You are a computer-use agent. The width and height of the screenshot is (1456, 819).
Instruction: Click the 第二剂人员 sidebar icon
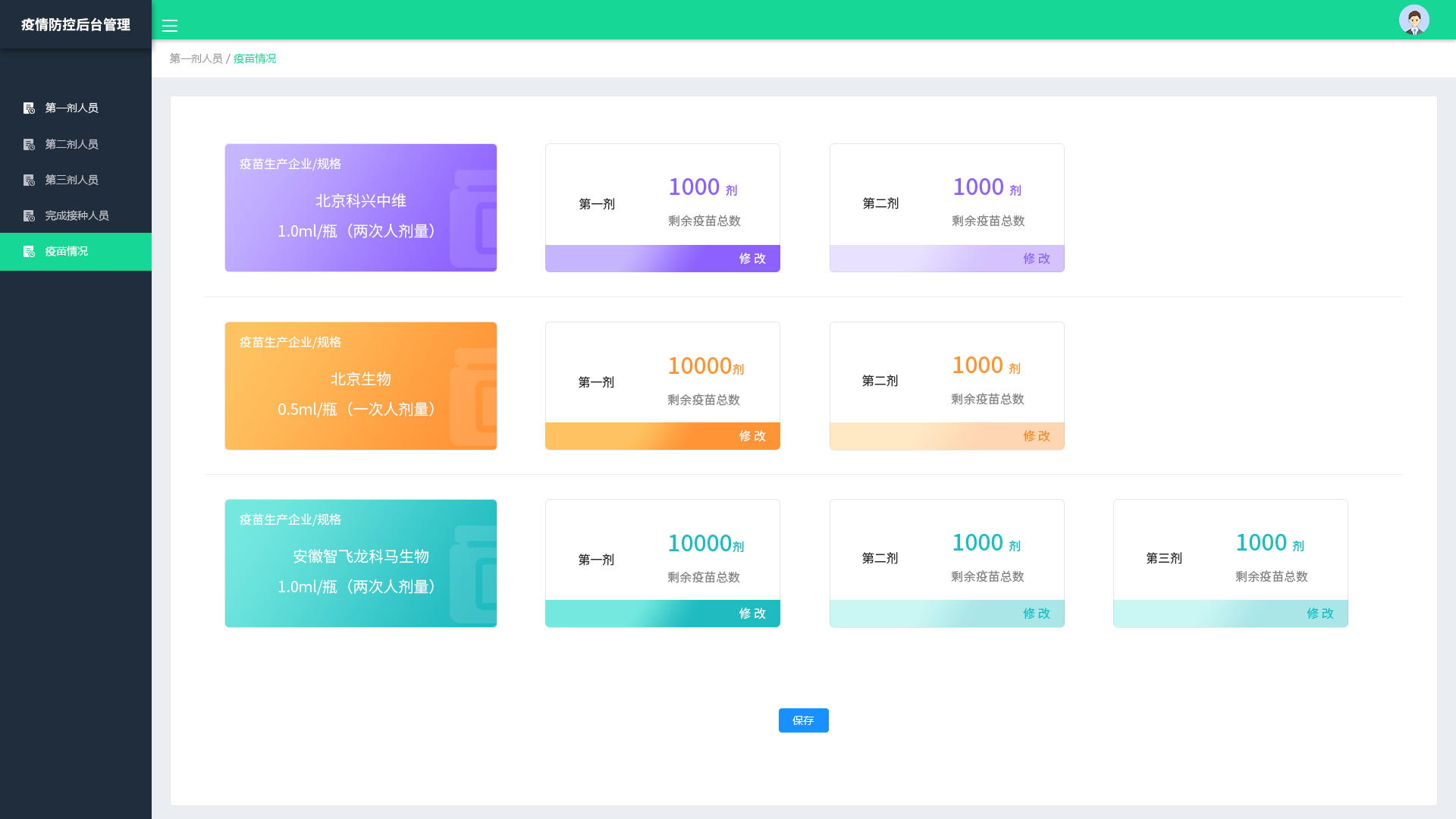(x=29, y=144)
